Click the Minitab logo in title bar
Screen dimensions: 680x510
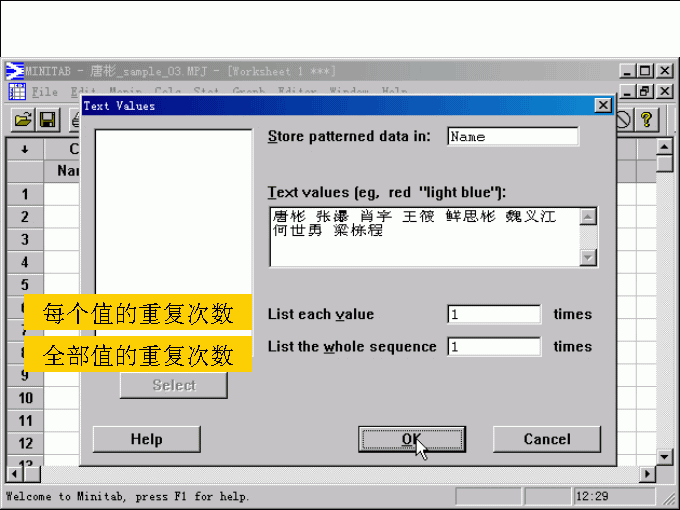coord(15,71)
